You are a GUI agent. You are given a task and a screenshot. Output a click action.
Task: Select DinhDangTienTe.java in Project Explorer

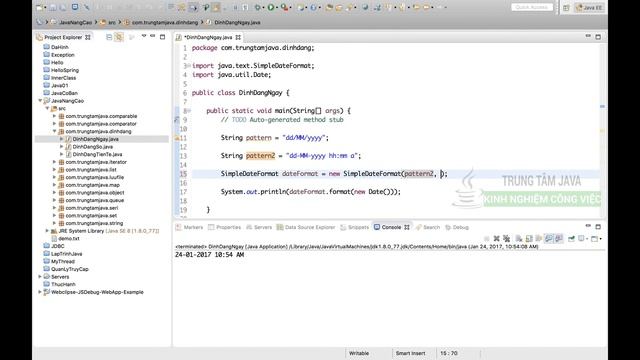(97, 154)
